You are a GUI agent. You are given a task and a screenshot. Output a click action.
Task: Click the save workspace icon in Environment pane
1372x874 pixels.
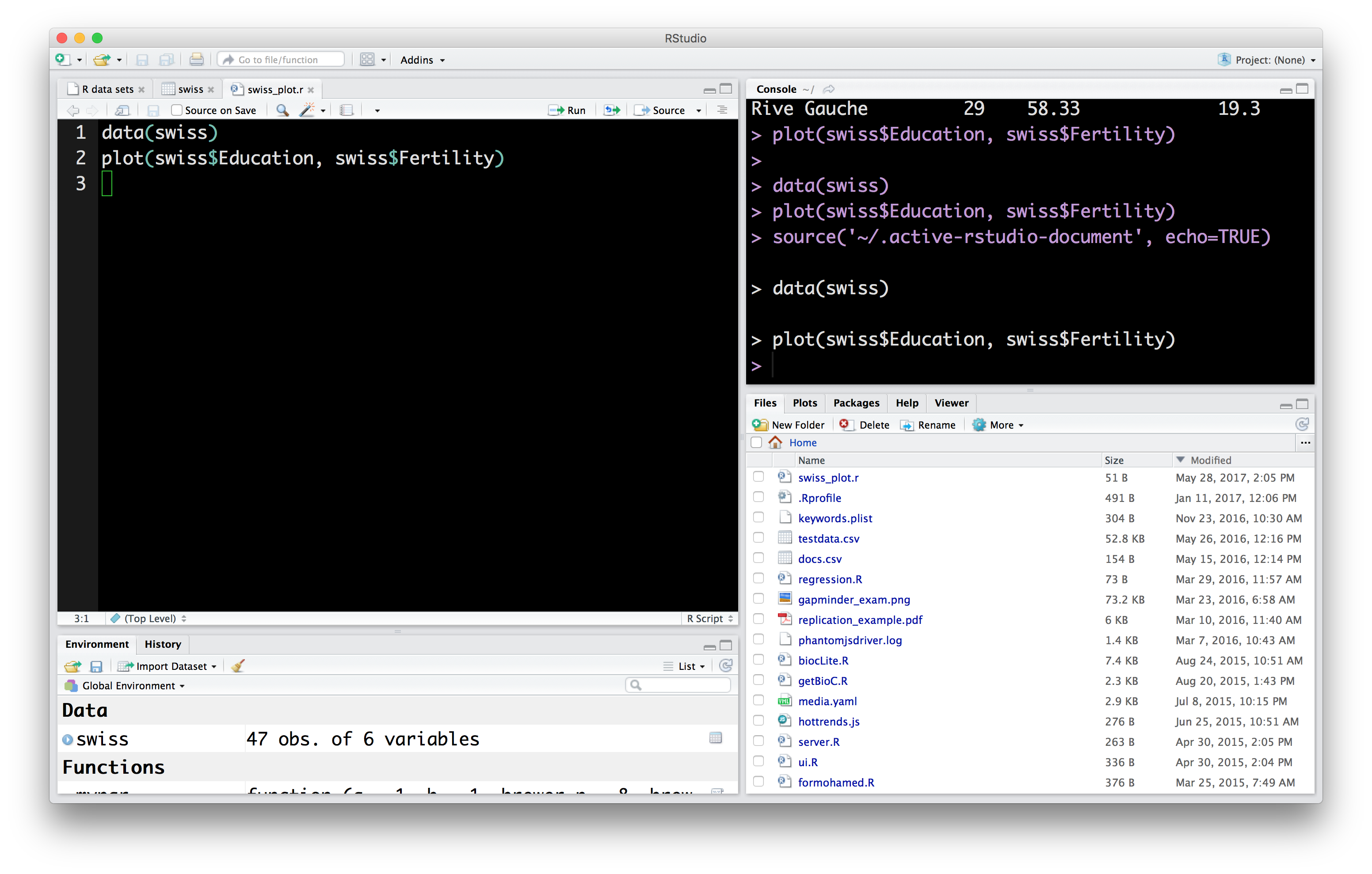pyautogui.click(x=96, y=666)
